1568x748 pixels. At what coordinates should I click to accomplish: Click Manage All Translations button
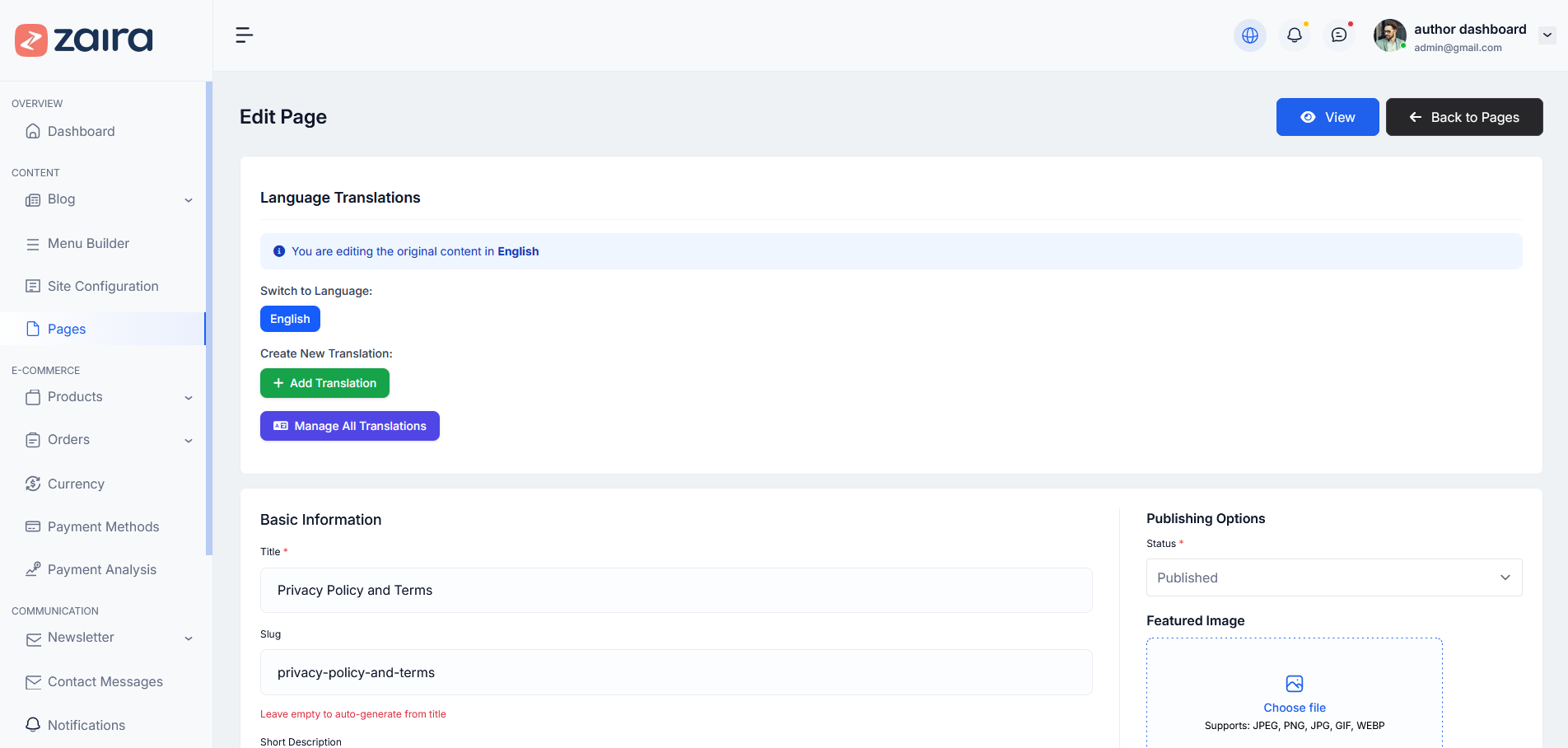[x=349, y=426]
